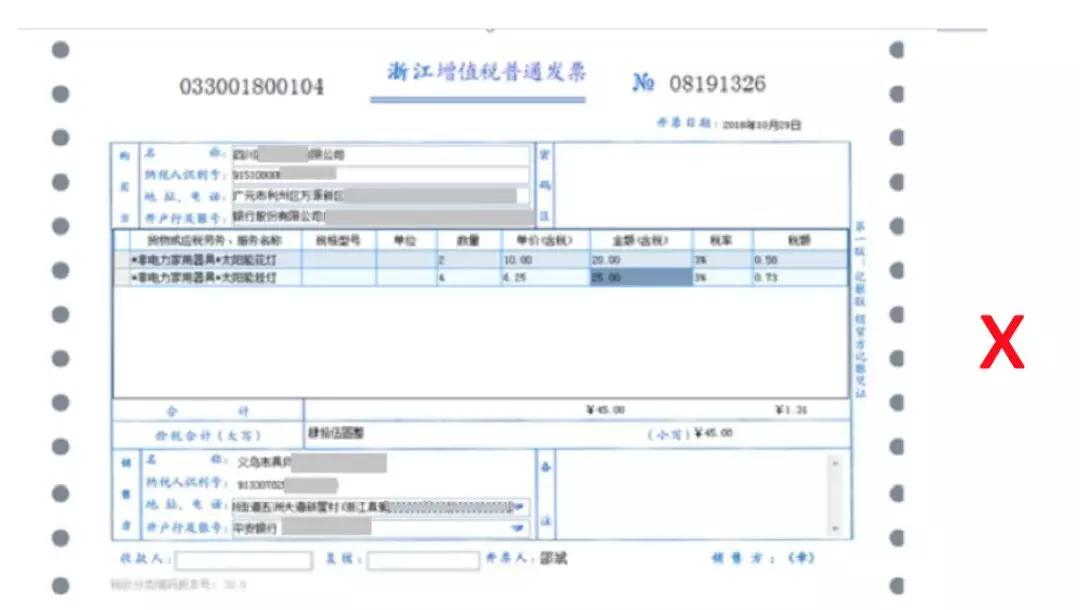Click the 销售方：(章) label
The image size is (1080, 610).
coord(762,558)
